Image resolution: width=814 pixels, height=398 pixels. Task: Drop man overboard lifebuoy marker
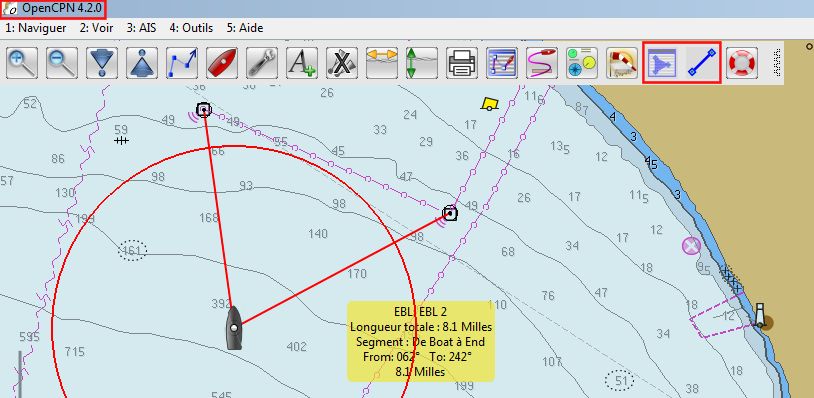pyautogui.click(x=742, y=63)
